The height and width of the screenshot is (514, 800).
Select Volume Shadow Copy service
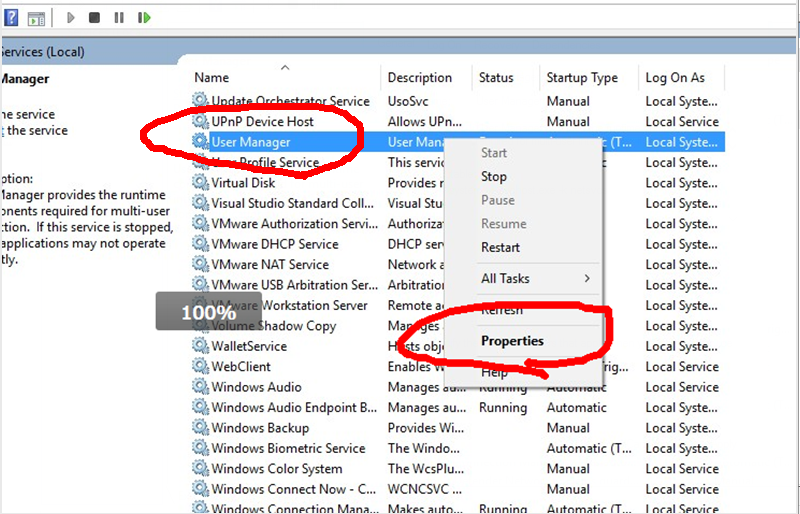273,326
